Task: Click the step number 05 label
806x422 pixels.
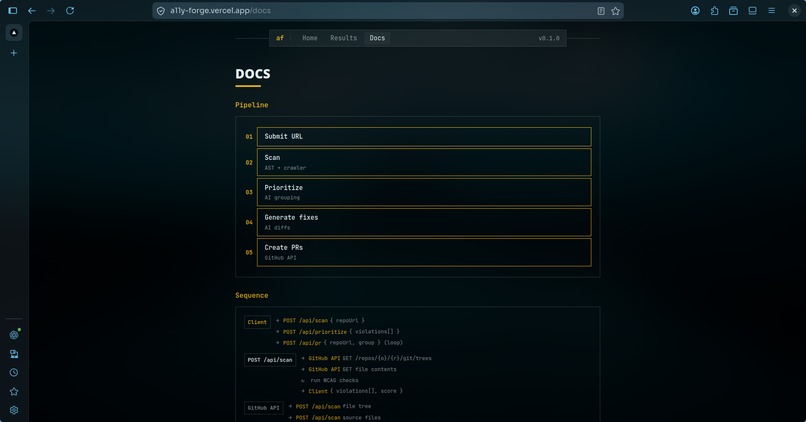Action: point(249,252)
